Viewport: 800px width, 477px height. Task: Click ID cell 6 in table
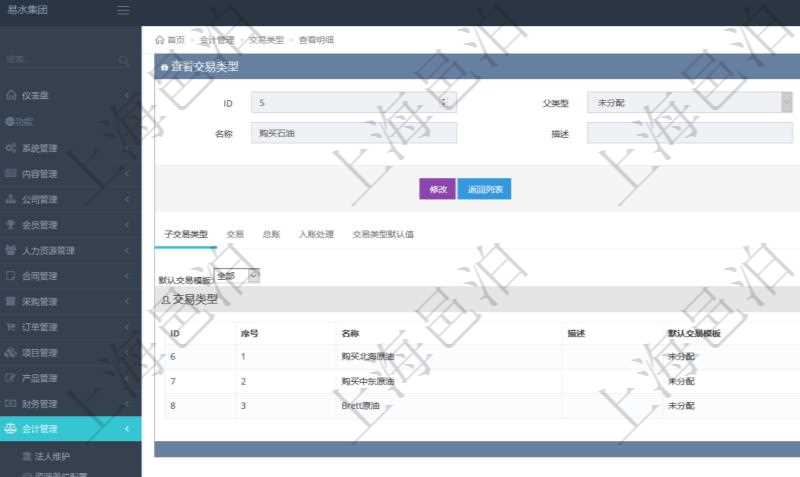click(173, 356)
